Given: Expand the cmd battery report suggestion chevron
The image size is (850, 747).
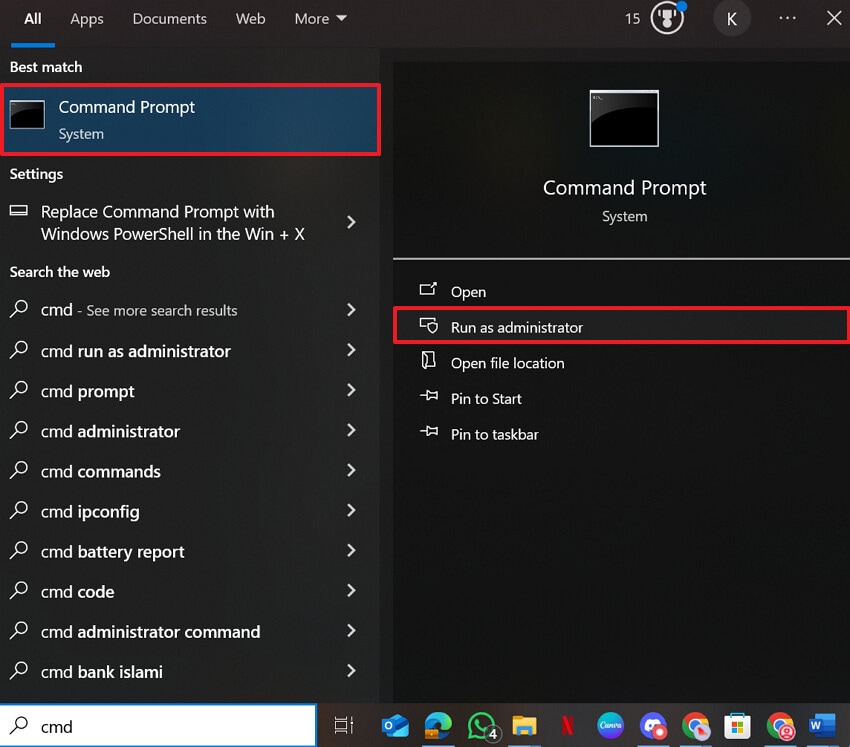Looking at the screenshot, I should [351, 551].
